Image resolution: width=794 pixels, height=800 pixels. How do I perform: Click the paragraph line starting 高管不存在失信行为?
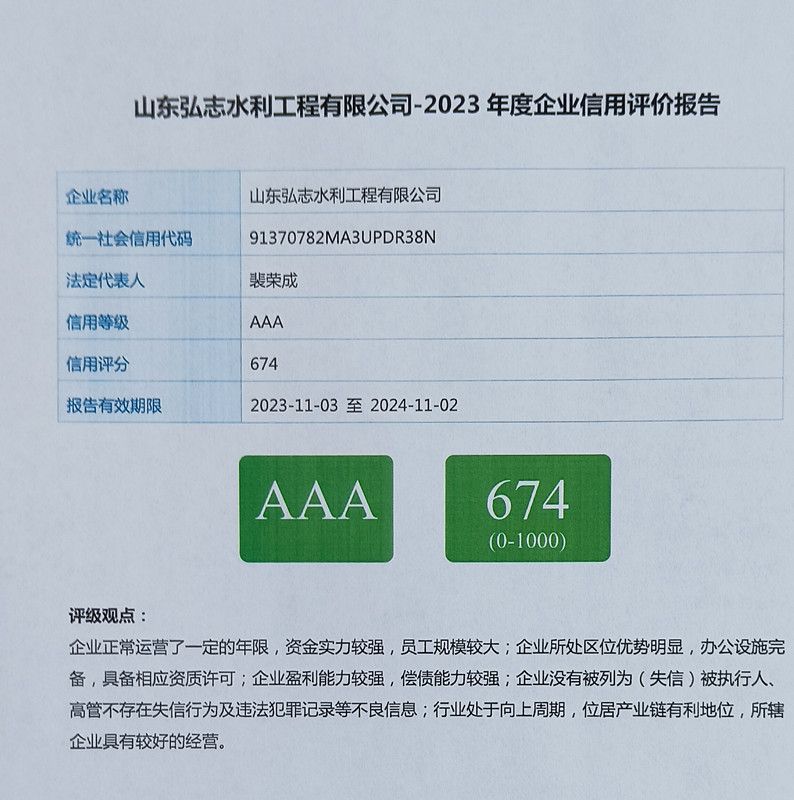point(427,710)
